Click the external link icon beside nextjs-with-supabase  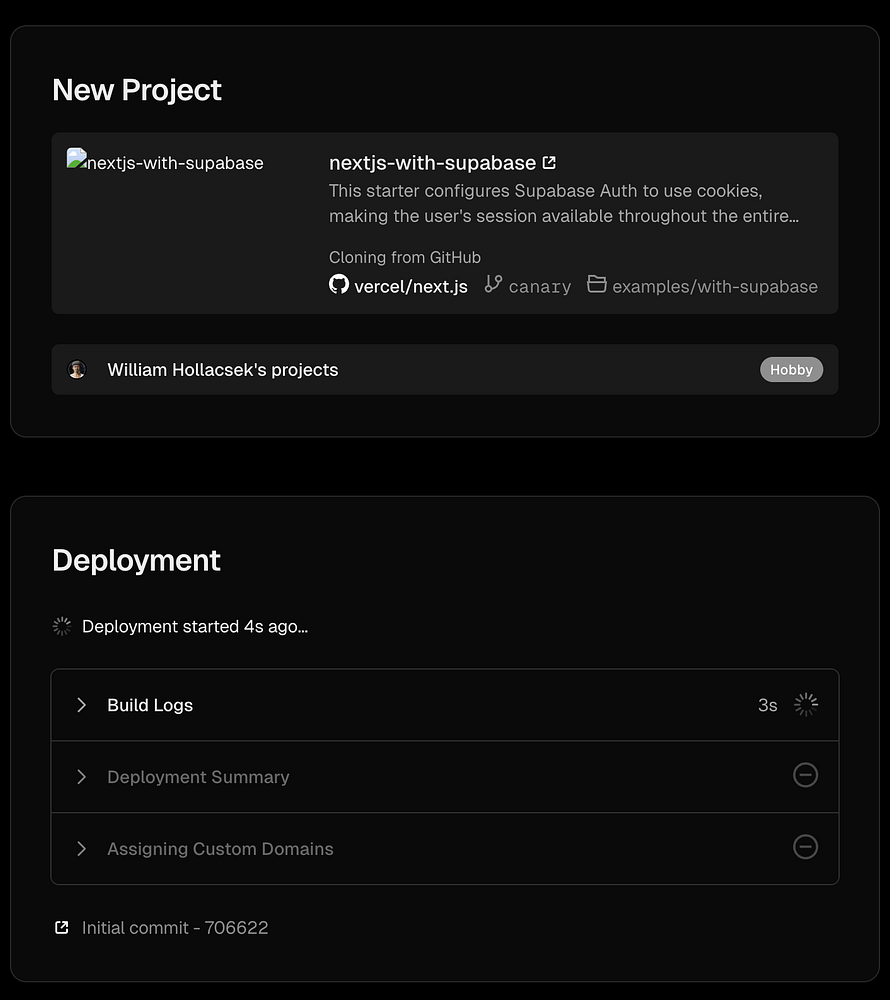click(x=549, y=163)
